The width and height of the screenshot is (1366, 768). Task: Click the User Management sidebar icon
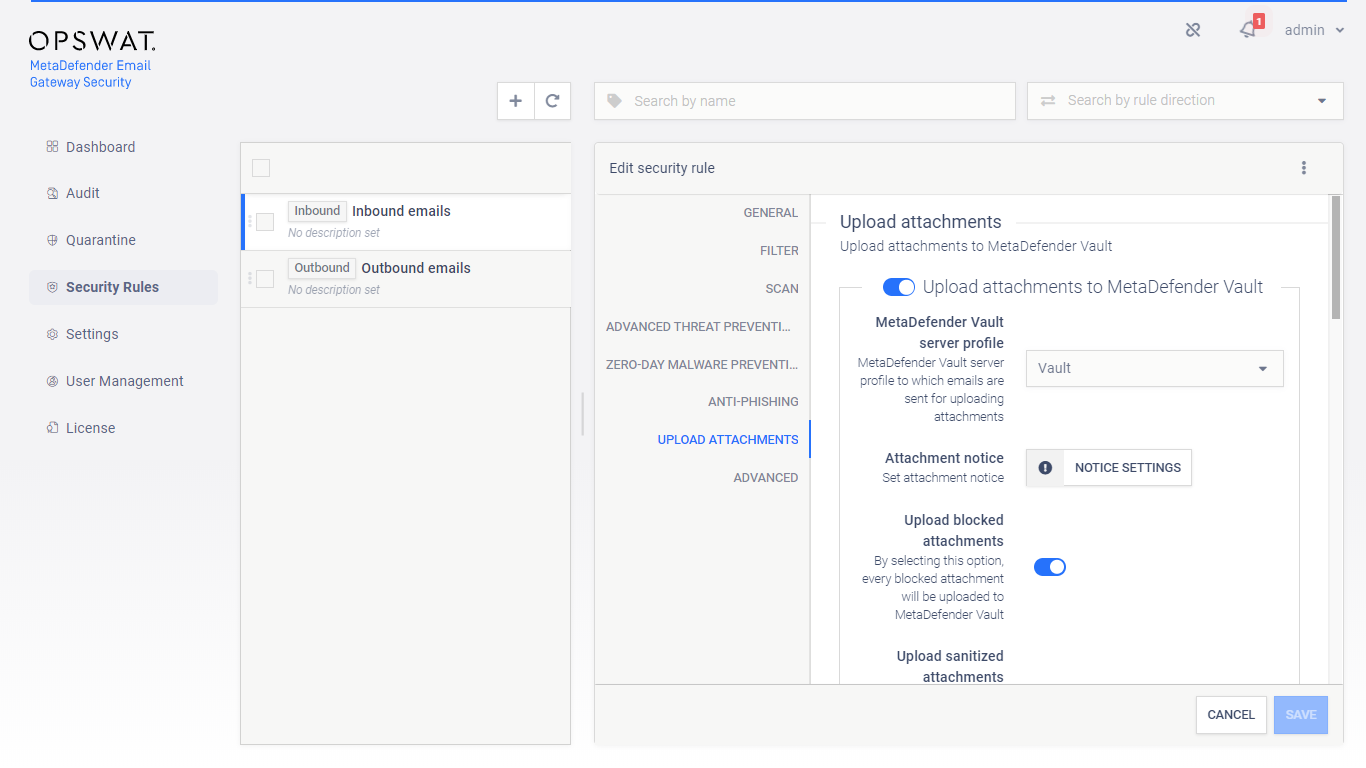pyautogui.click(x=52, y=381)
